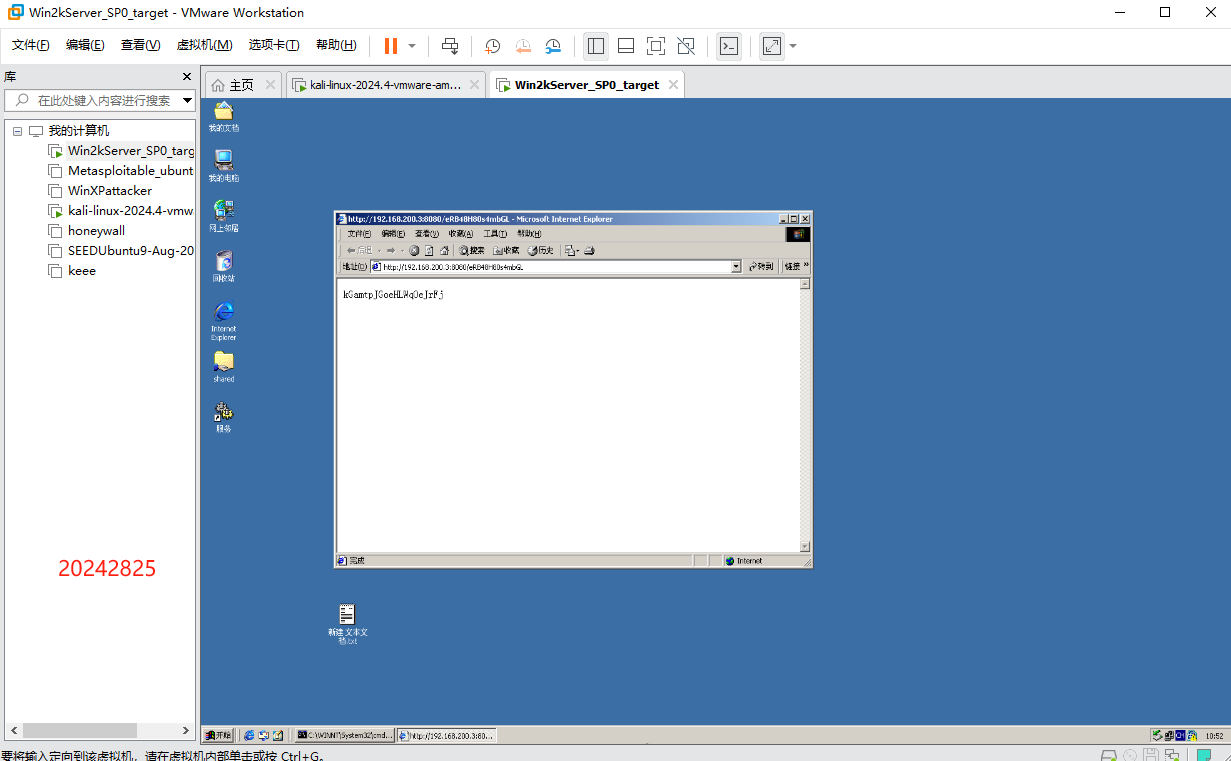Select WinXPattacker in the library
Screen dimensions: 1231x761
(100, 191)
